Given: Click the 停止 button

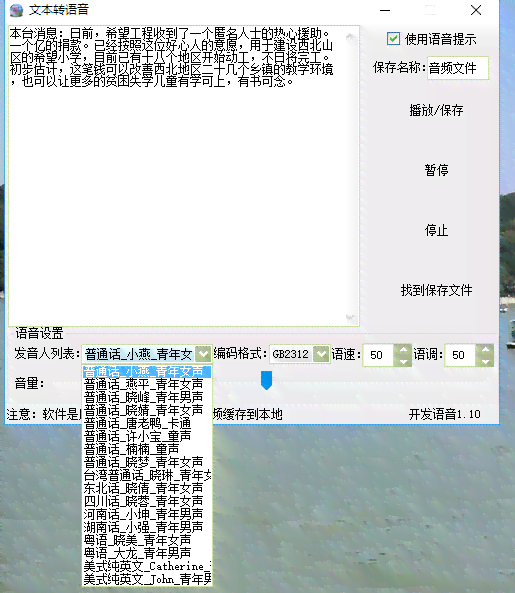Looking at the screenshot, I should [x=436, y=230].
